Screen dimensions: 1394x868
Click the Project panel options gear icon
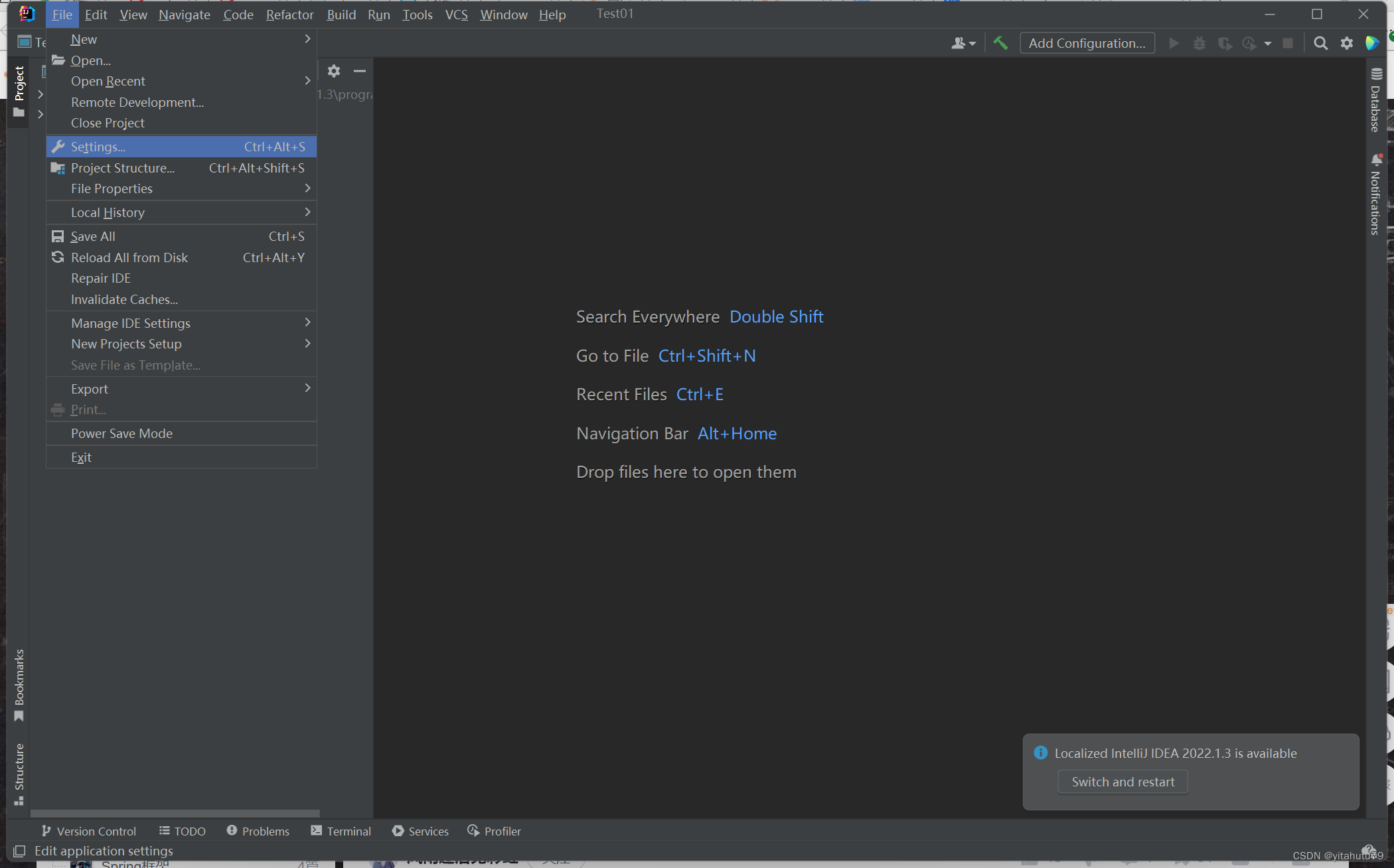click(334, 71)
